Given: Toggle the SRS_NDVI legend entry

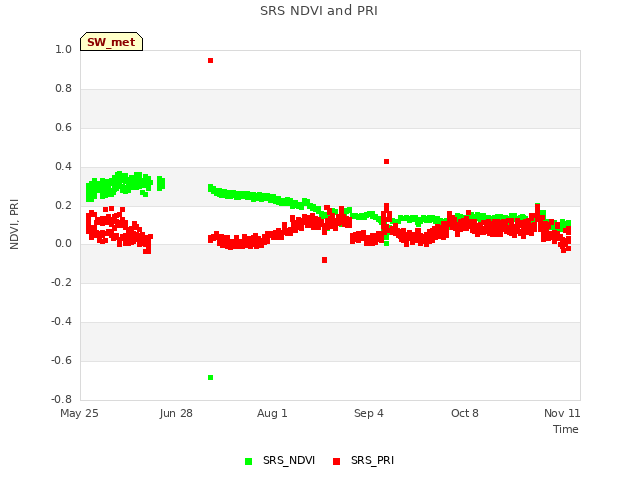Looking at the screenshot, I should (x=280, y=460).
